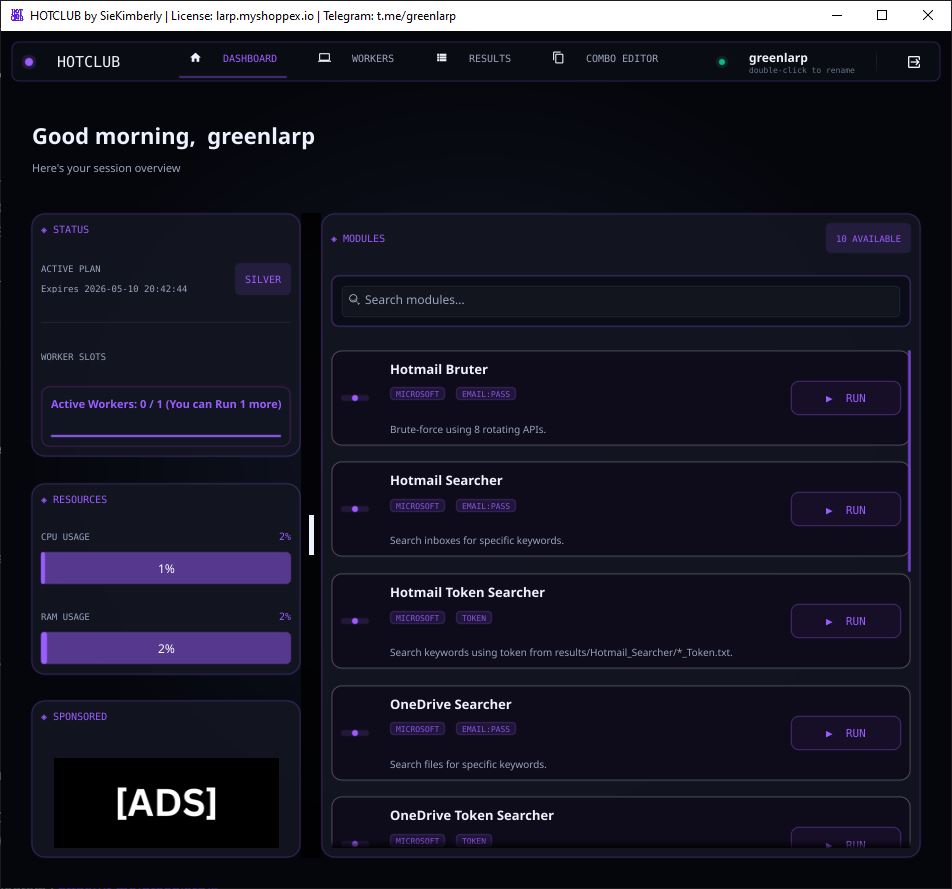Toggle the Hotmail Searcher module switch
The height and width of the screenshot is (889, 952).
tap(355, 509)
